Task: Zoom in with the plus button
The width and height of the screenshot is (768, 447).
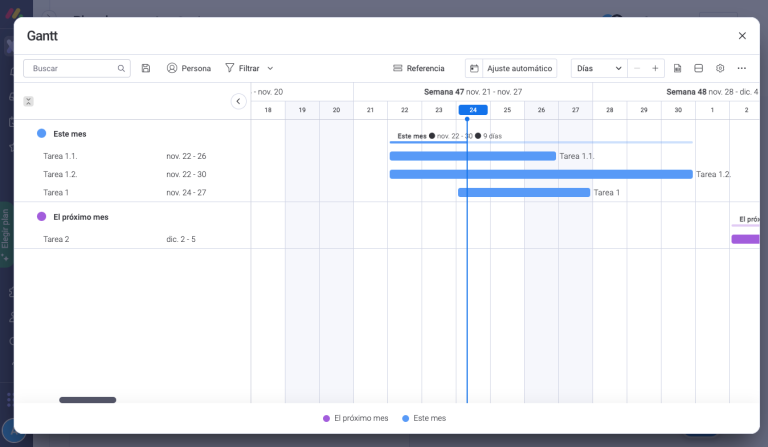Action: pos(655,68)
